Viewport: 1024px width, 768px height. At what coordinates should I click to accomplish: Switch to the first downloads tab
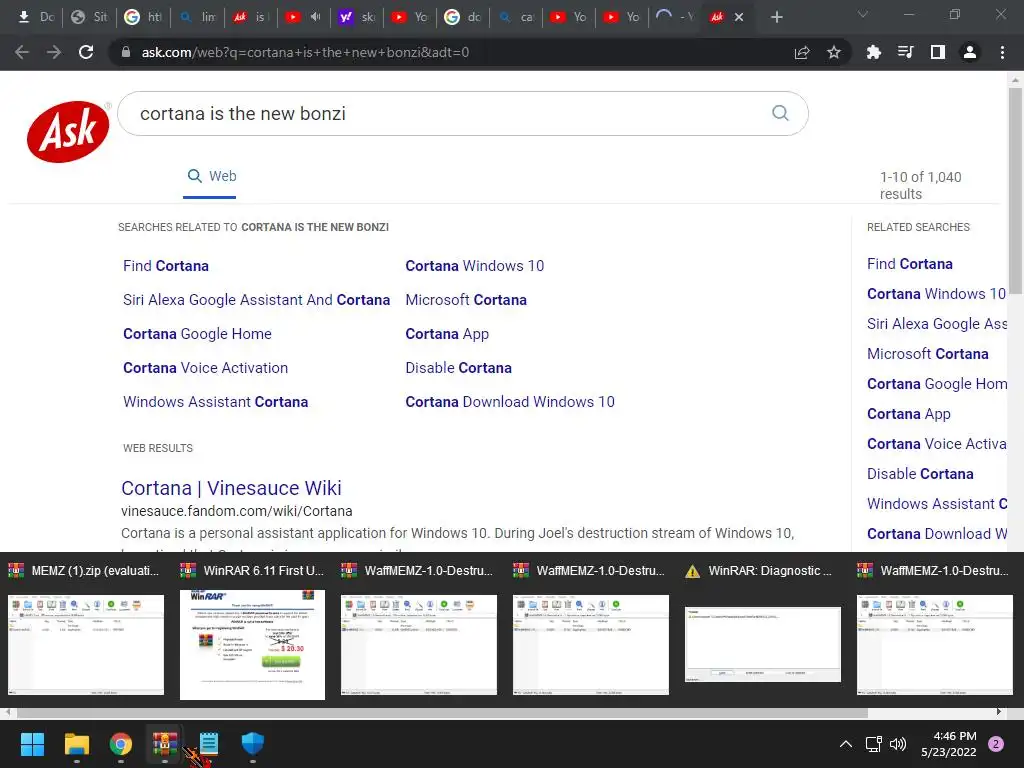pyautogui.click(x=36, y=17)
